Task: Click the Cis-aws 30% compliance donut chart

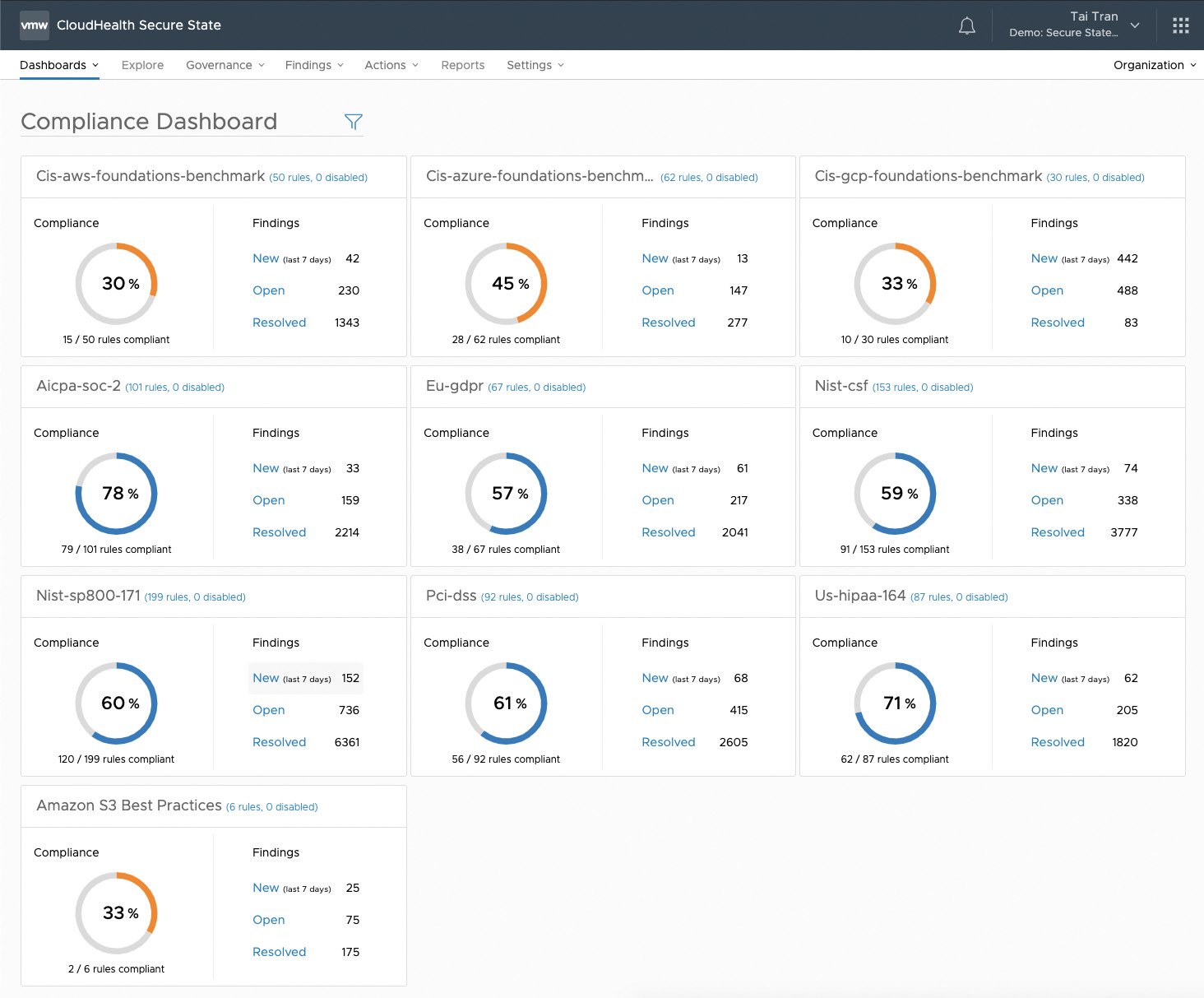Action: click(x=117, y=284)
